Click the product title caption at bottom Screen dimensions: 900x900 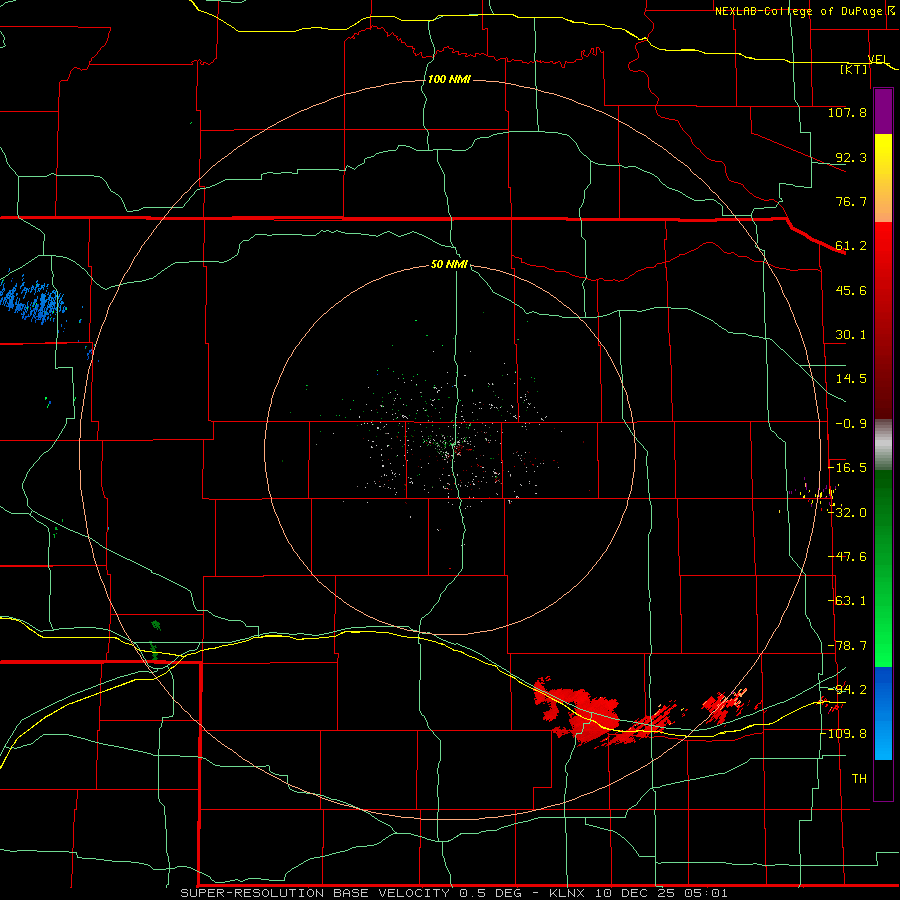click(x=454, y=893)
